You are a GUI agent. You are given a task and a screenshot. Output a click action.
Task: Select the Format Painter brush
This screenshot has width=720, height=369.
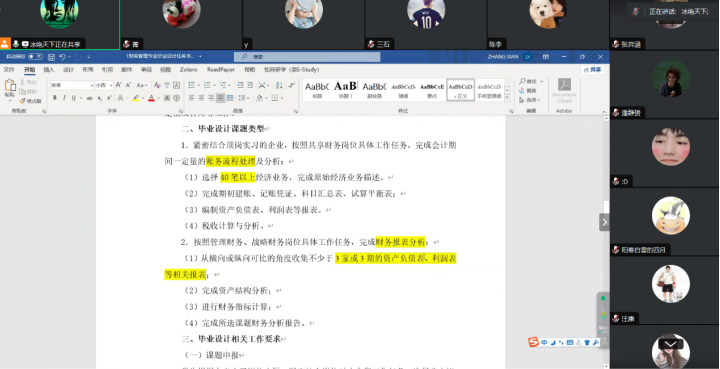click(22, 101)
